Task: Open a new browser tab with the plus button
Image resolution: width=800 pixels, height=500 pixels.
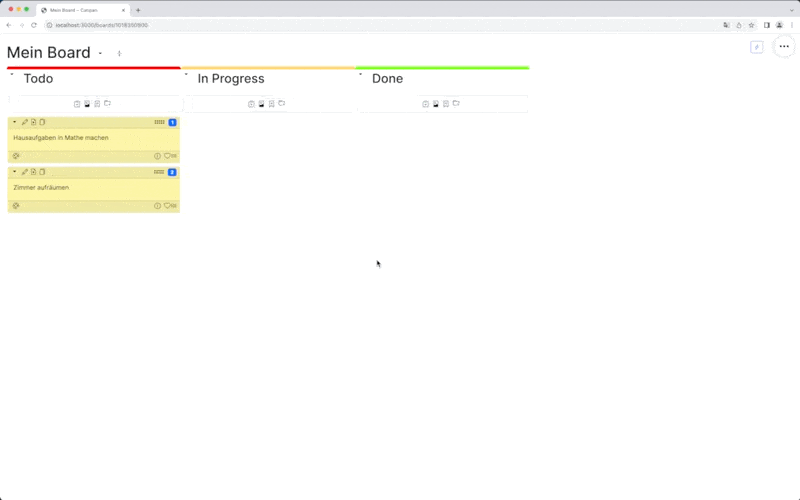Action: point(138,10)
